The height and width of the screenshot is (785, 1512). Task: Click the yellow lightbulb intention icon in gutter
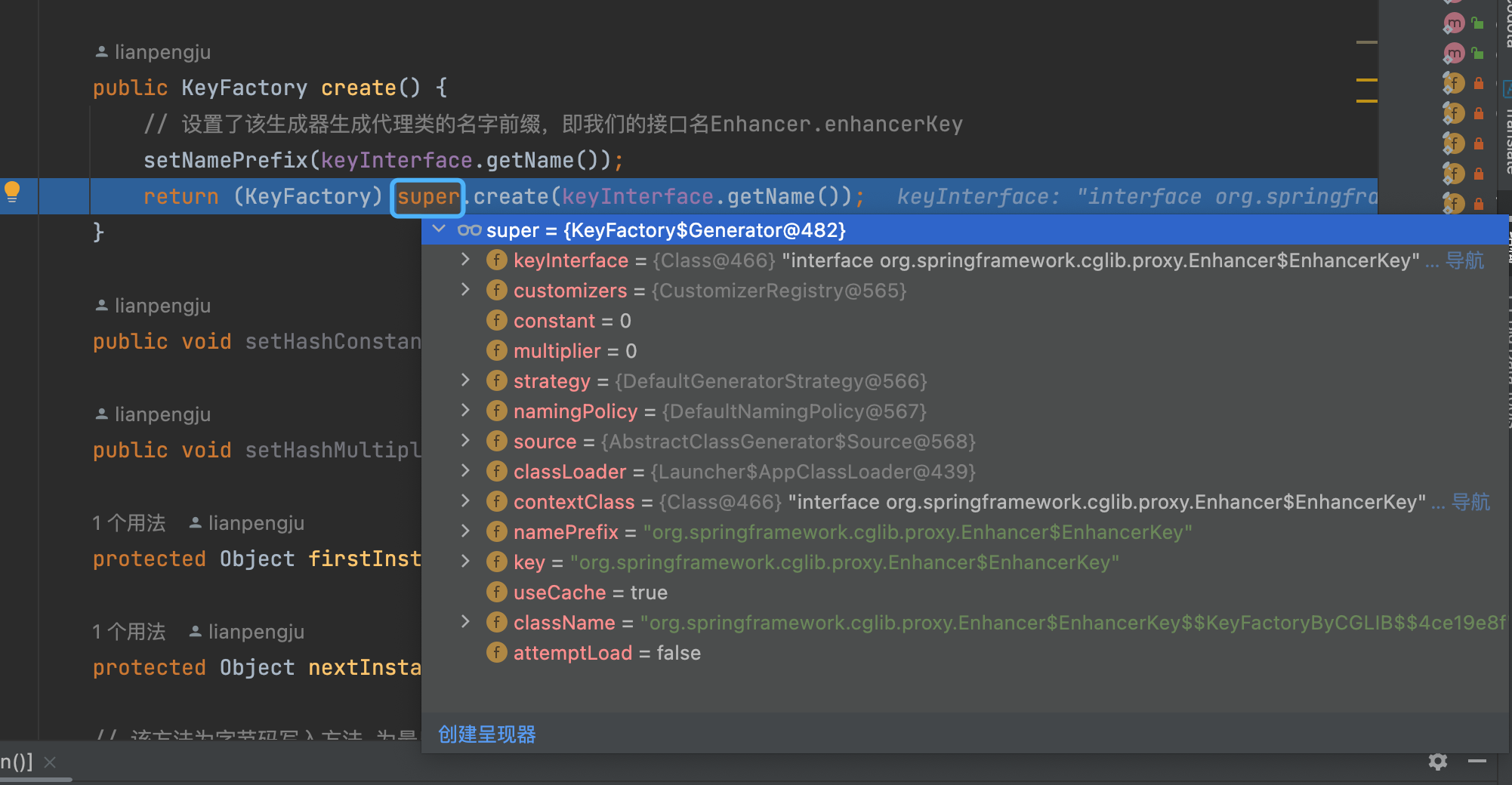pyautogui.click(x=12, y=192)
